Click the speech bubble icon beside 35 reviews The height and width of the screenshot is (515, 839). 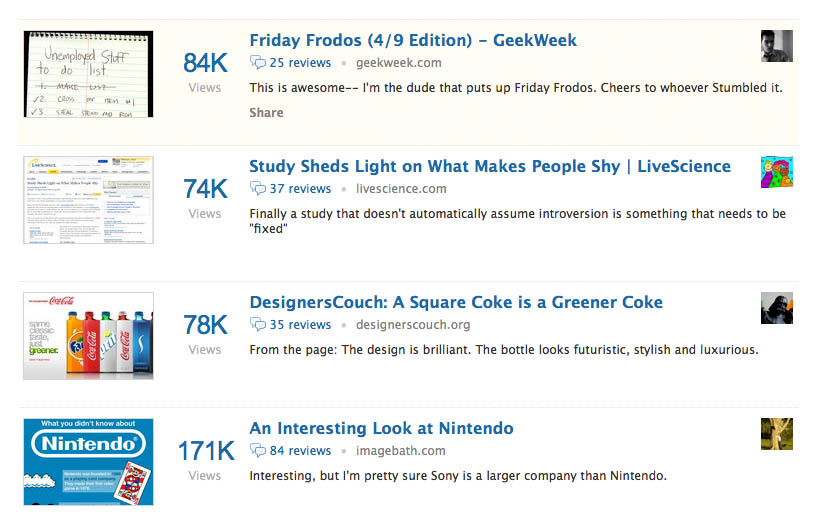tap(257, 325)
